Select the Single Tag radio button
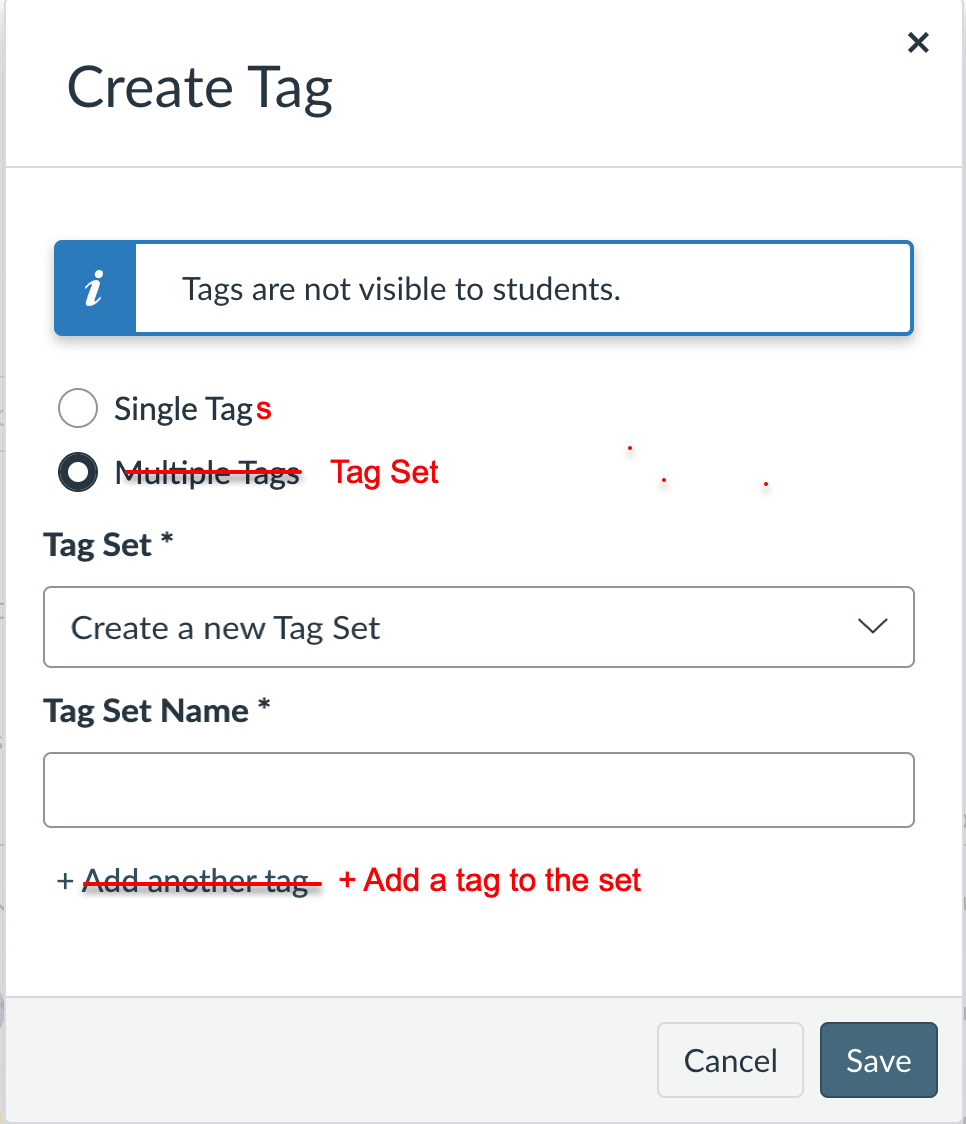966x1124 pixels. point(78,408)
